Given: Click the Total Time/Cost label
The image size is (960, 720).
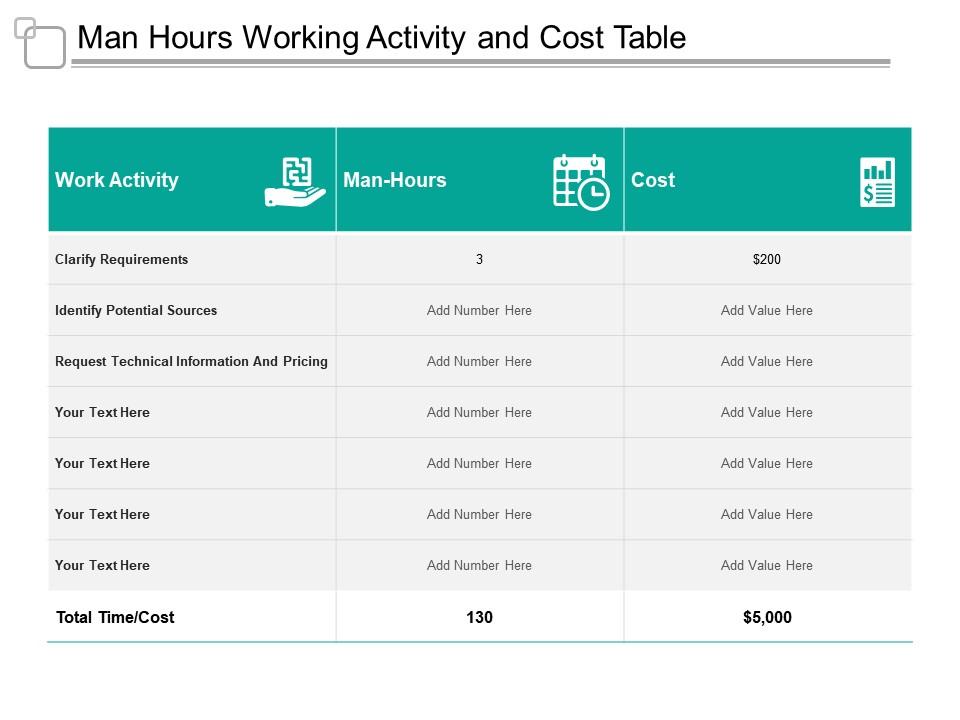Looking at the screenshot, I should click(114, 617).
